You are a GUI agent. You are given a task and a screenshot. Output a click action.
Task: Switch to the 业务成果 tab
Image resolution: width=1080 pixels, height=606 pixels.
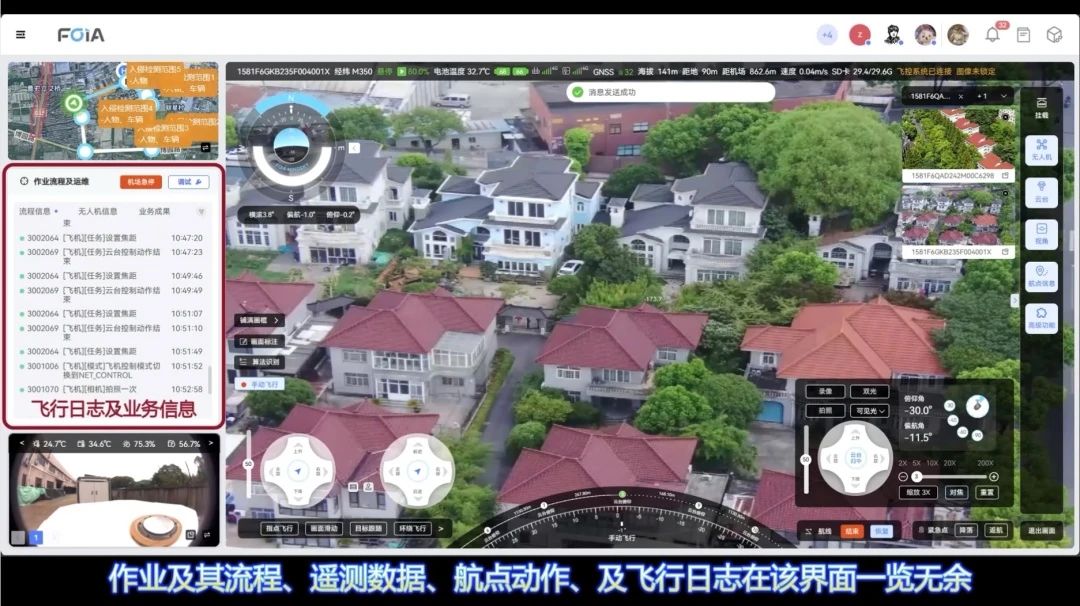[x=154, y=212]
